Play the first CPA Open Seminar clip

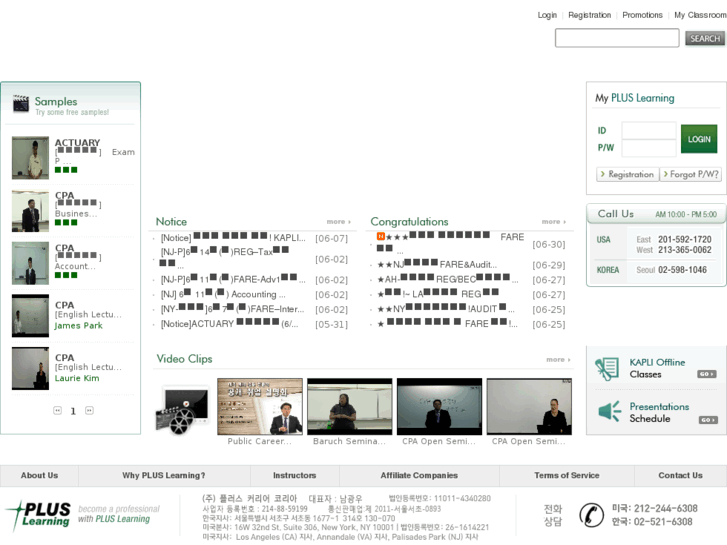tap(439, 406)
